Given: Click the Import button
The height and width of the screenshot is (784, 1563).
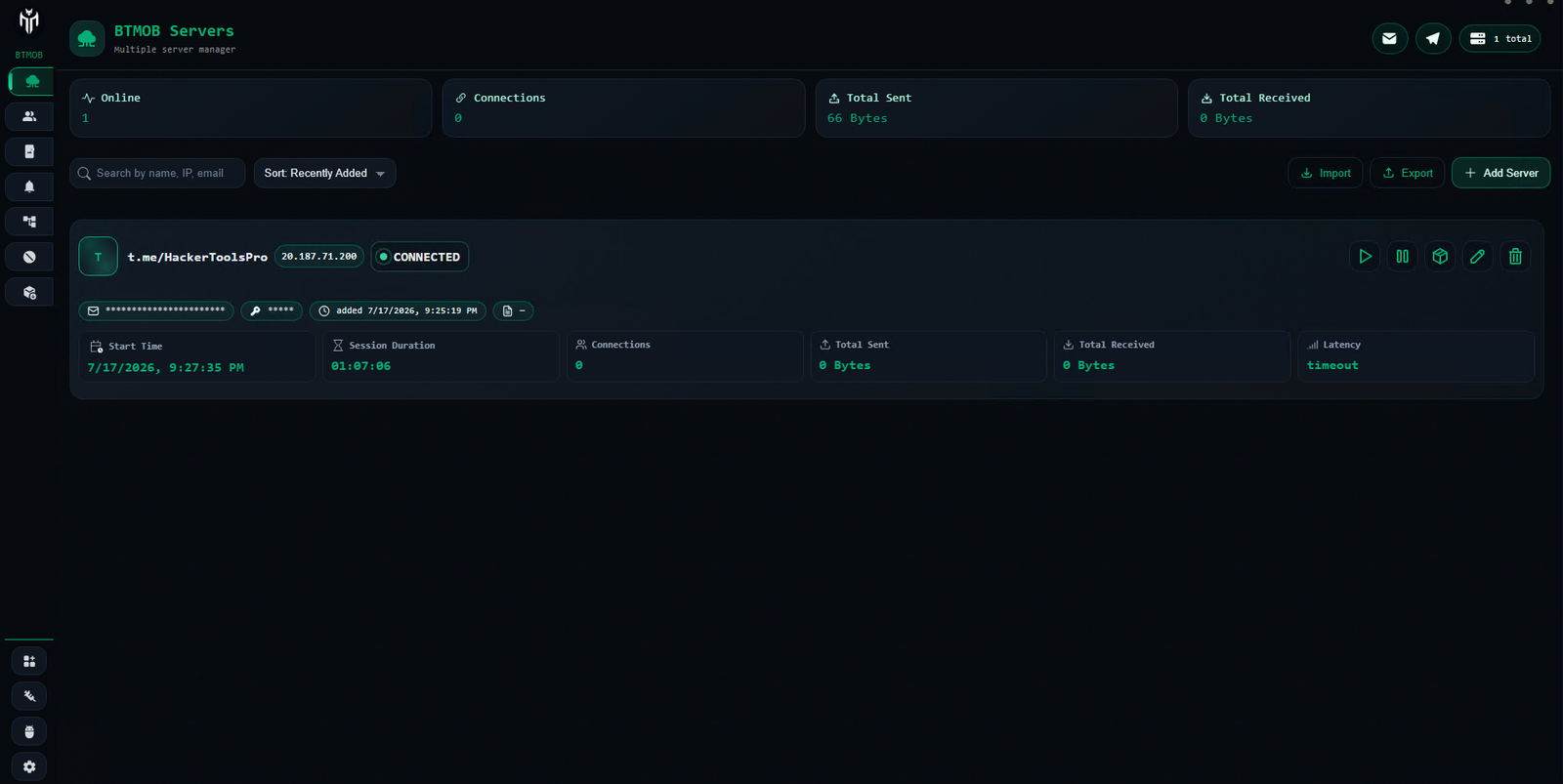Looking at the screenshot, I should point(1326,173).
